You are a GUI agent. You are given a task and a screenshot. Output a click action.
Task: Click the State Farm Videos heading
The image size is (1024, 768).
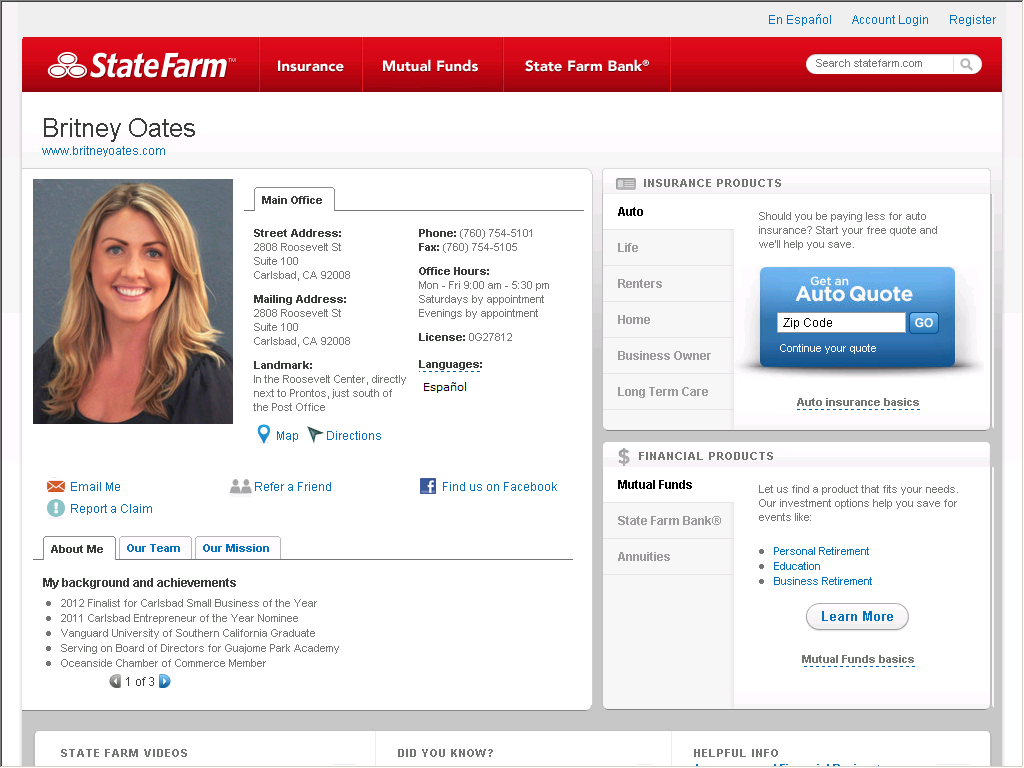pyautogui.click(x=124, y=753)
